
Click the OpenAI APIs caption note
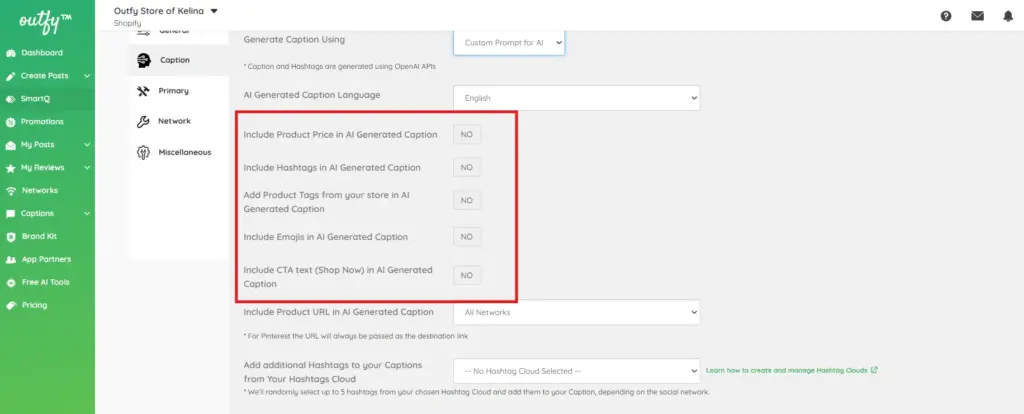click(x=340, y=66)
